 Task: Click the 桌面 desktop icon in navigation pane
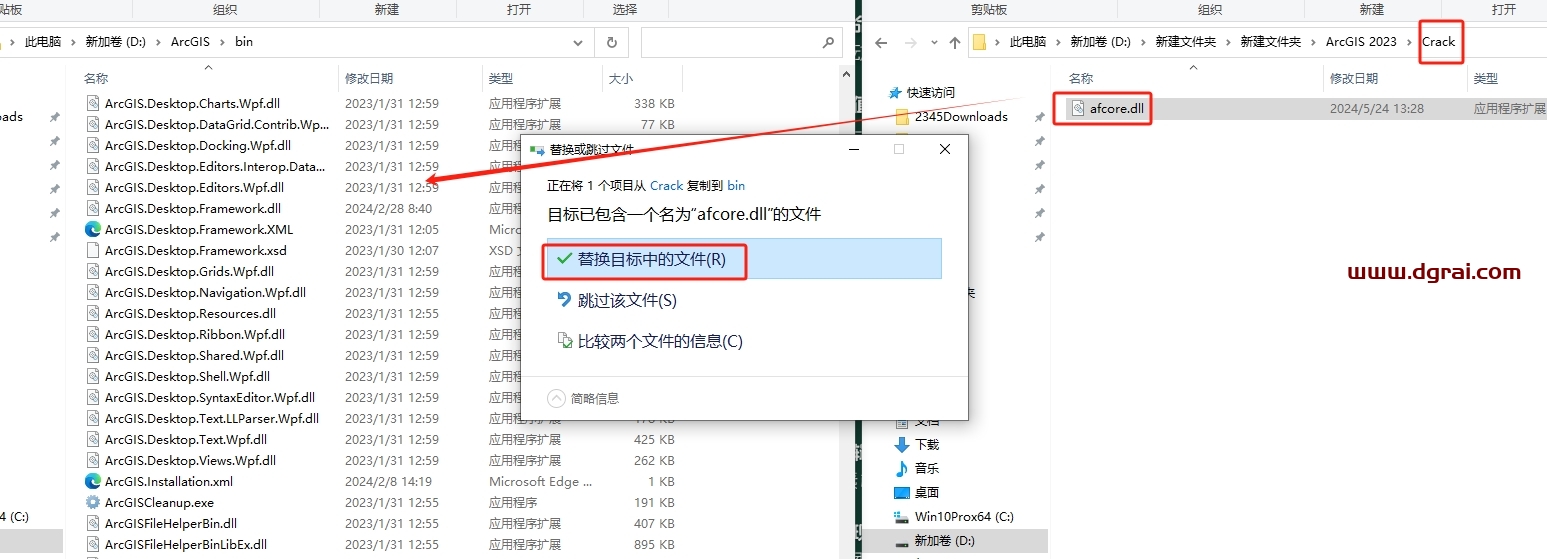coord(902,492)
